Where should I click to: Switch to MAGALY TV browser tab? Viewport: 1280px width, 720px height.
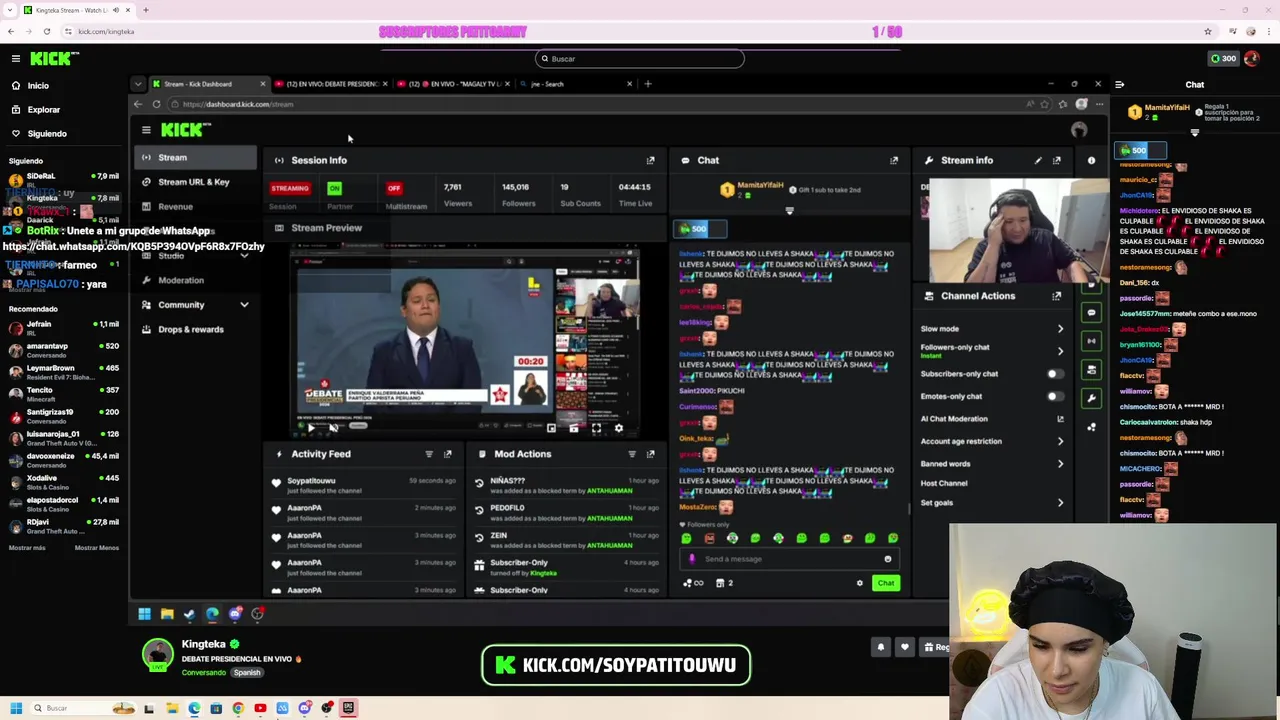point(455,84)
